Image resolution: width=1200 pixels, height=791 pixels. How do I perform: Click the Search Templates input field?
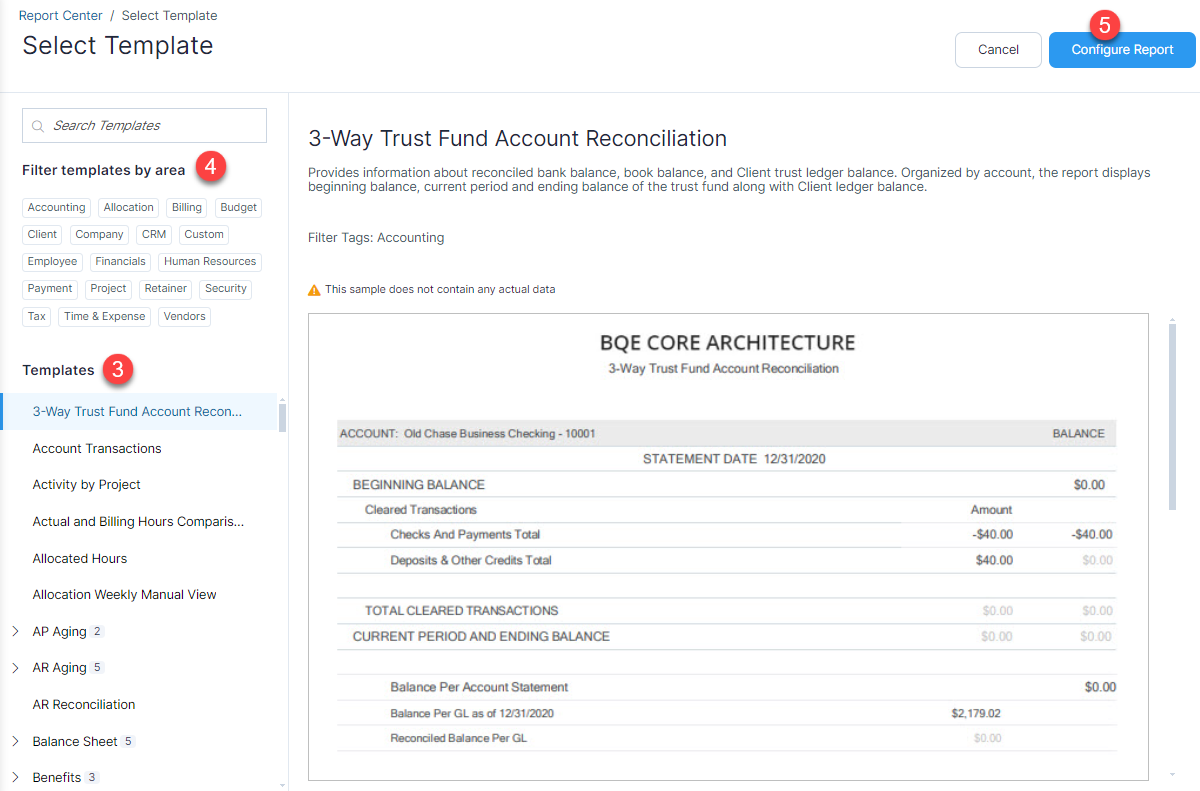(144, 126)
